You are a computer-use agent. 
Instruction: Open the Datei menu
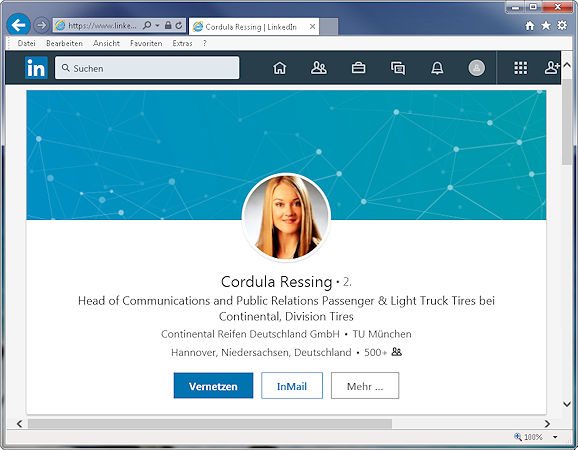27,43
